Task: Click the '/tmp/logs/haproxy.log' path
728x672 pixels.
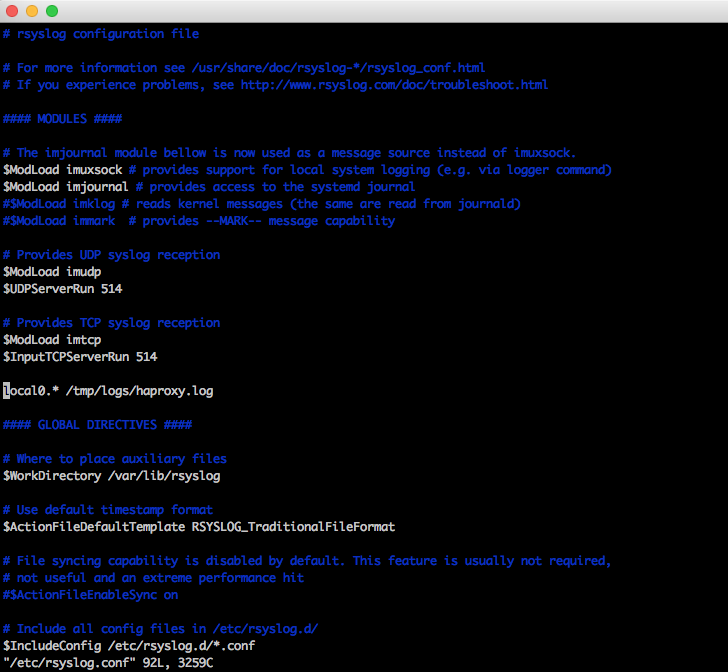Action: click(x=140, y=391)
